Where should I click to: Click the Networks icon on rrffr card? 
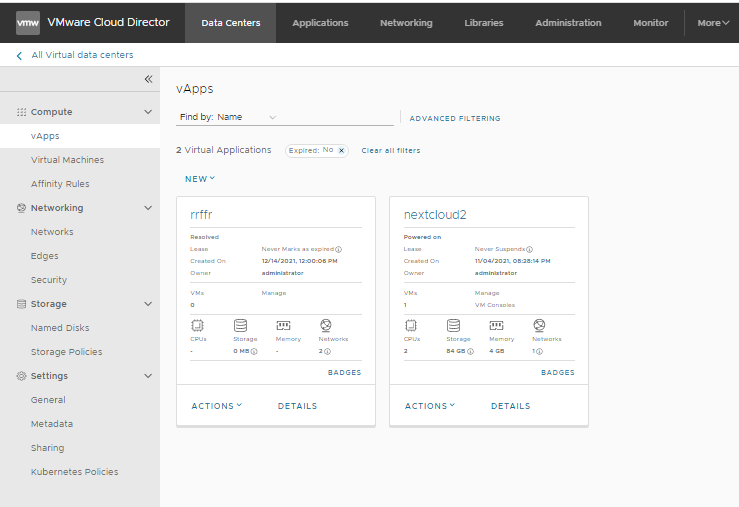[x=326, y=326]
